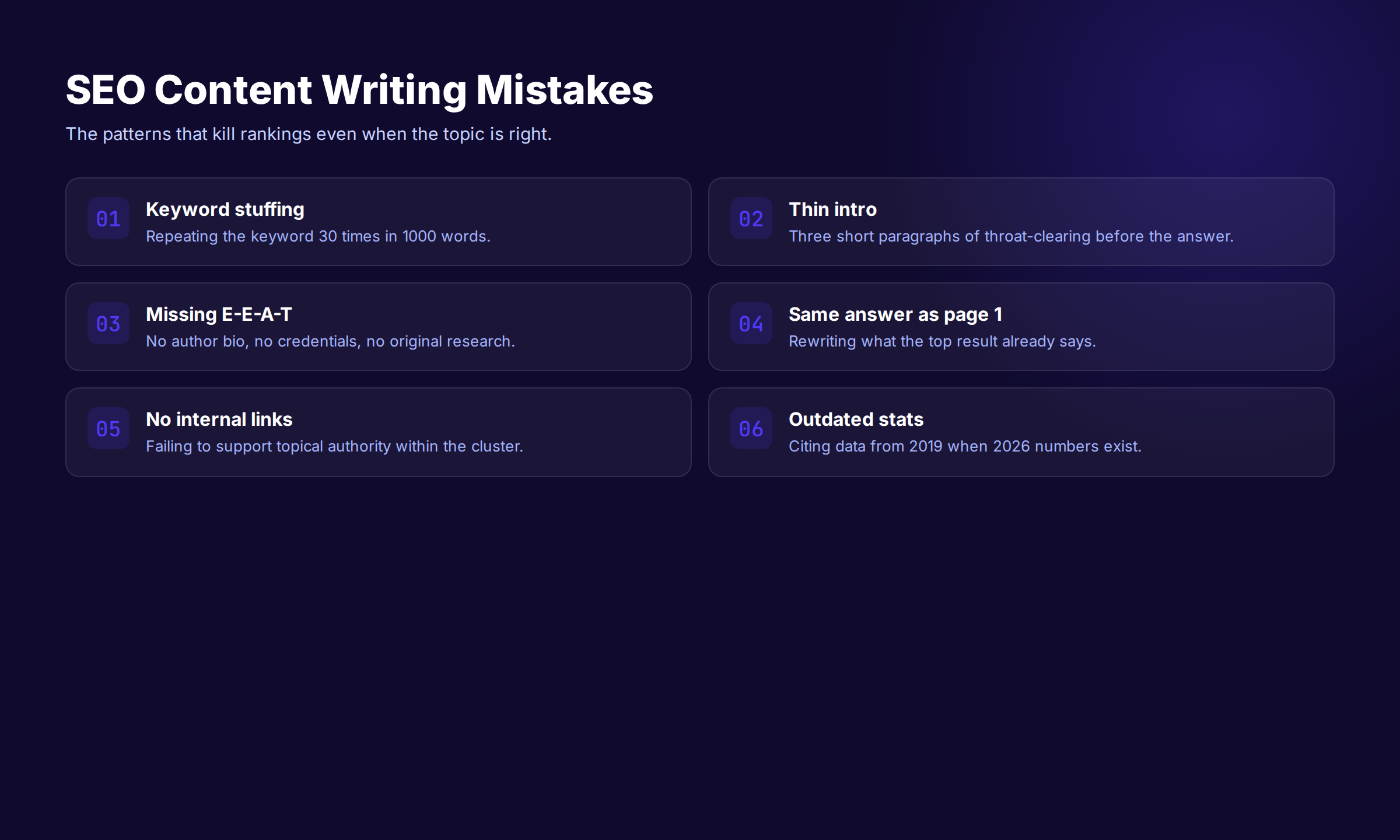Select the "Thin intro" heading
The width and height of the screenshot is (1400, 840).
click(832, 209)
